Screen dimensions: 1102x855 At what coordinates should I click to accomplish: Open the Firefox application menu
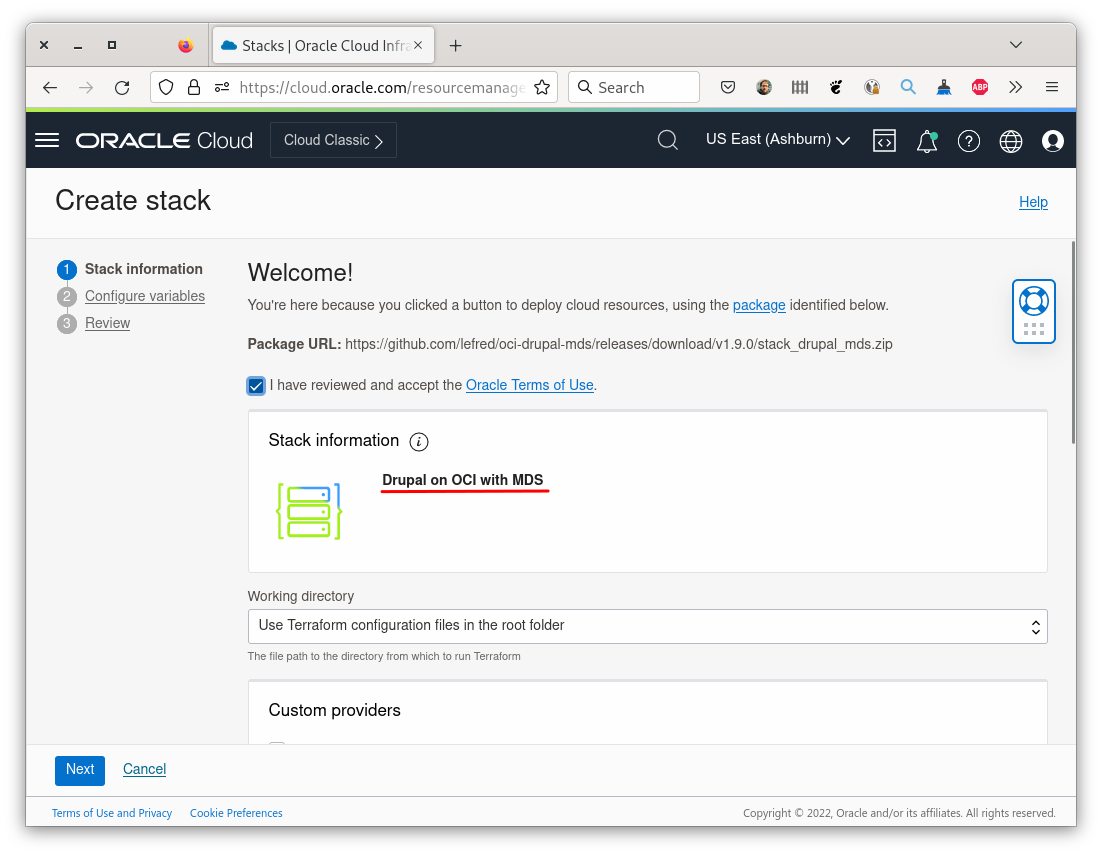click(1051, 87)
